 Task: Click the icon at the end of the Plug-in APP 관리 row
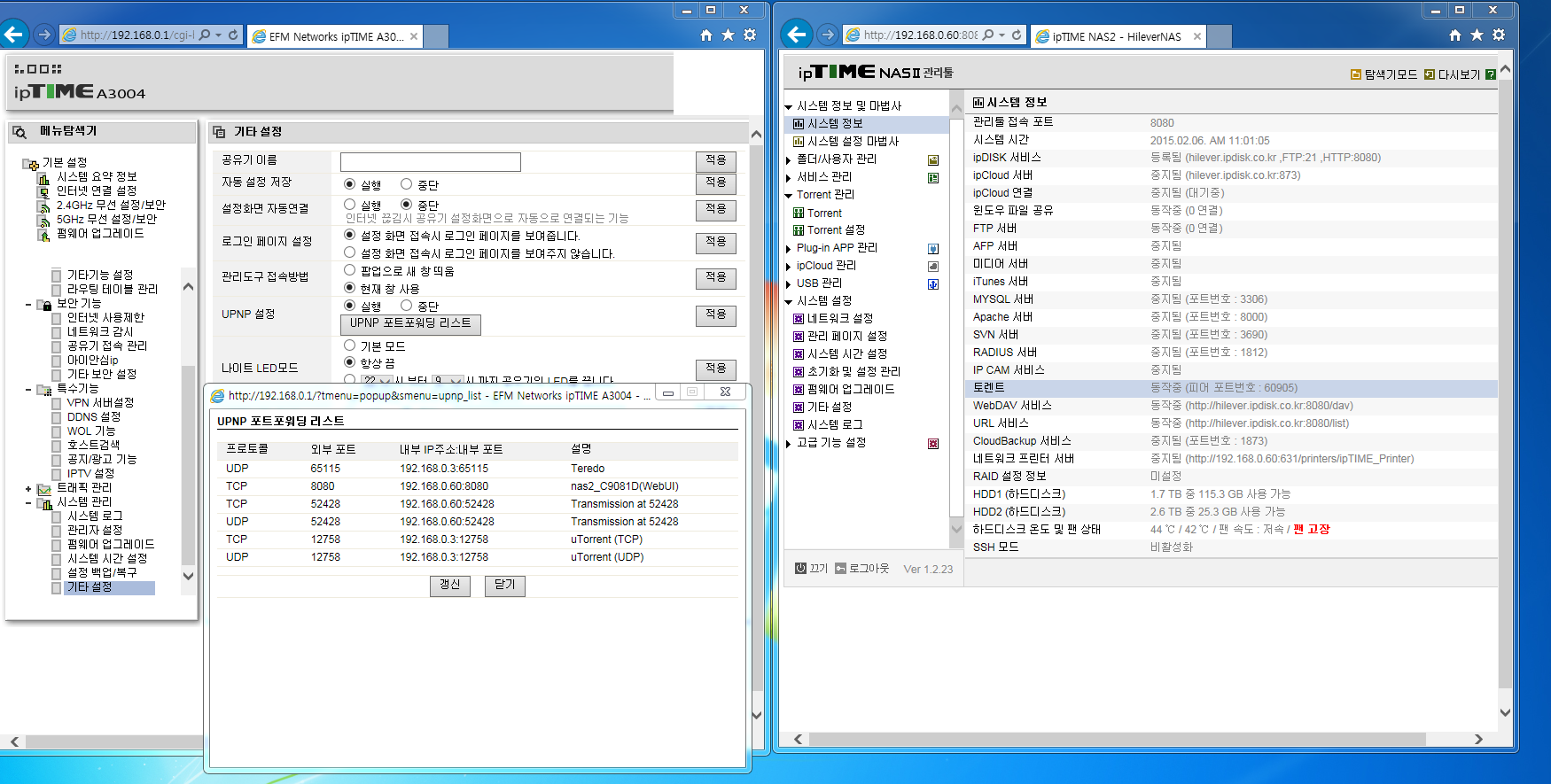pos(933,249)
